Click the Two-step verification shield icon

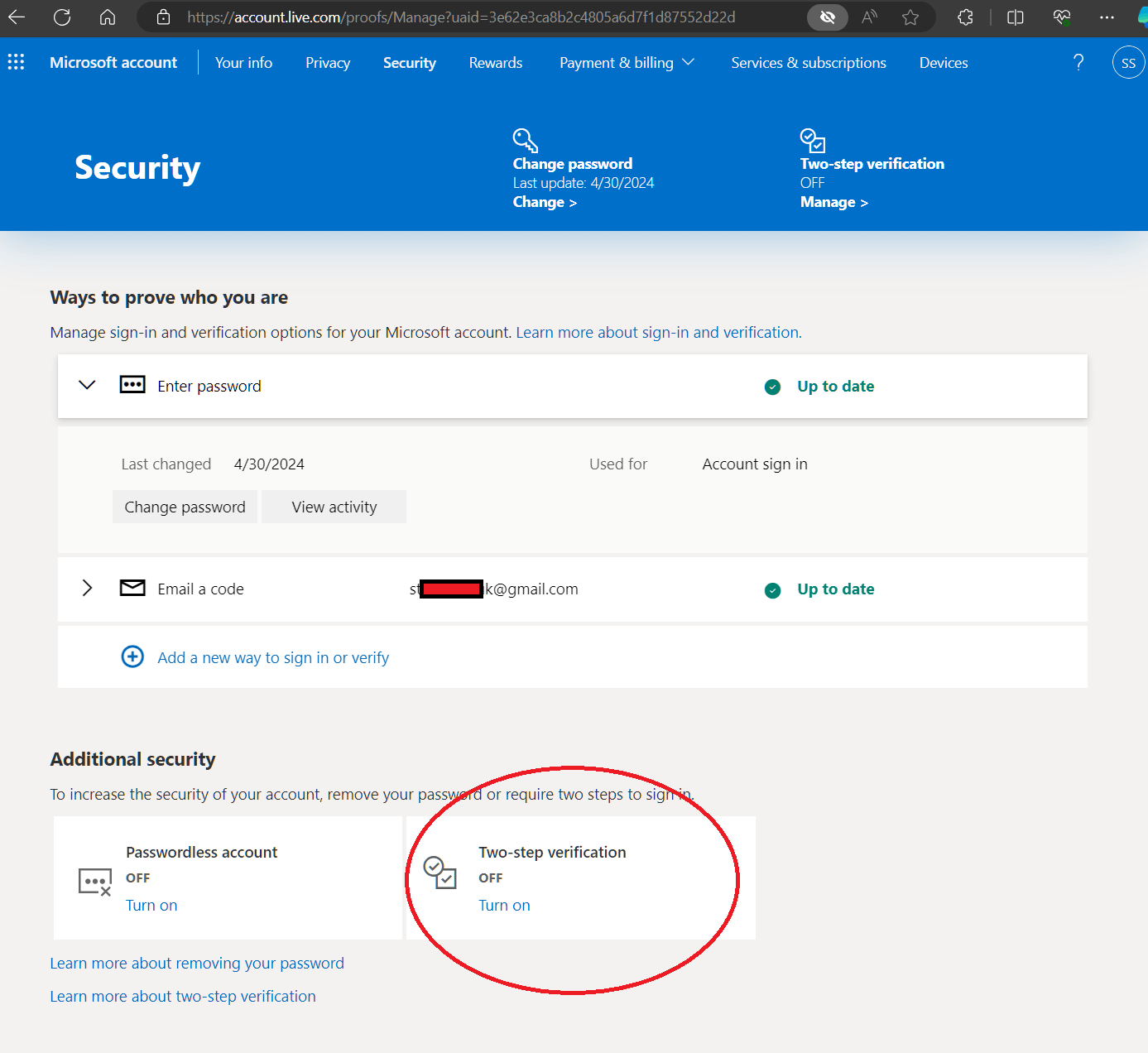[x=811, y=140]
